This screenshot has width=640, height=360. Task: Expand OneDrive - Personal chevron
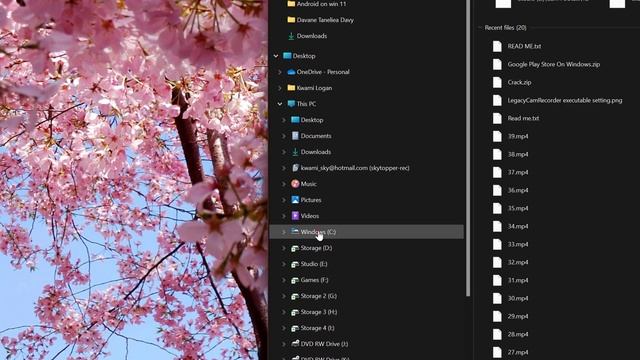280,72
